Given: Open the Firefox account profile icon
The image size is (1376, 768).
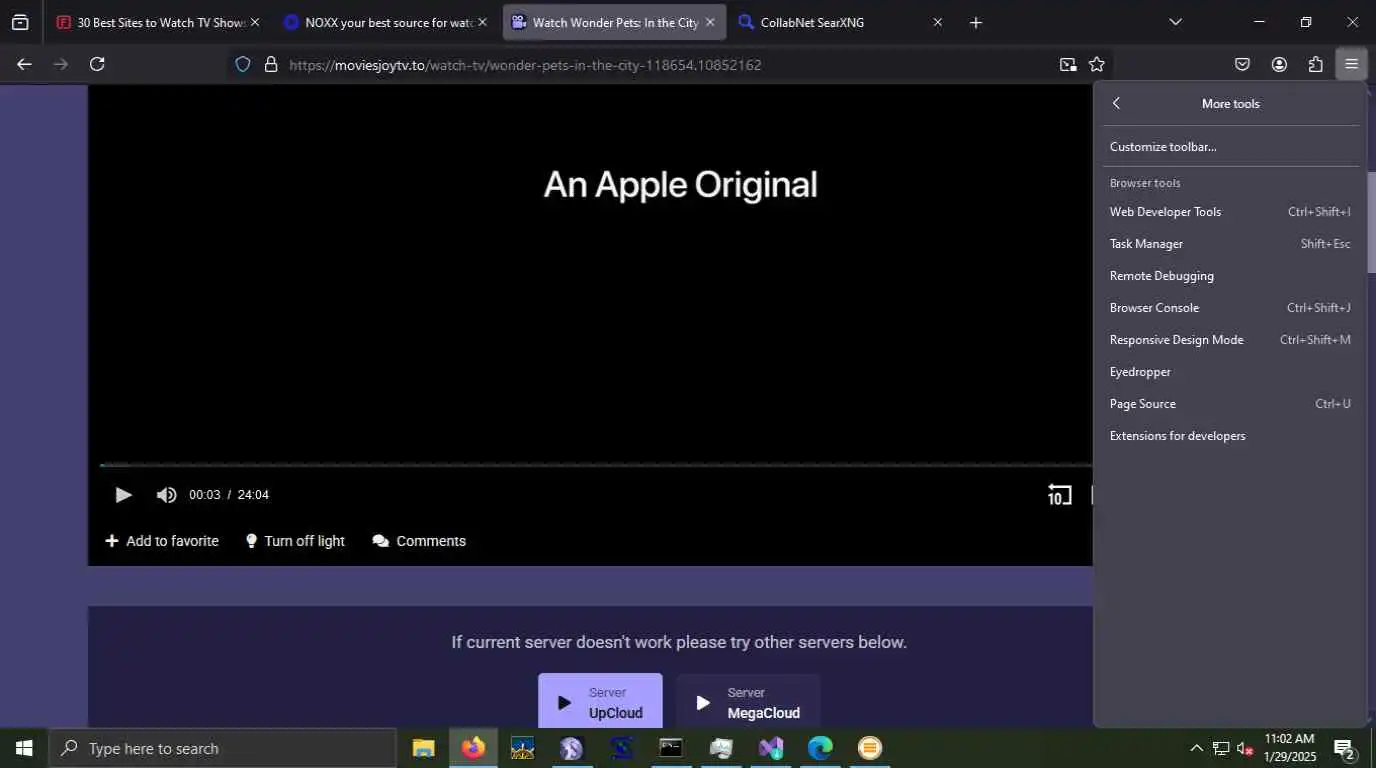Looking at the screenshot, I should (x=1279, y=64).
